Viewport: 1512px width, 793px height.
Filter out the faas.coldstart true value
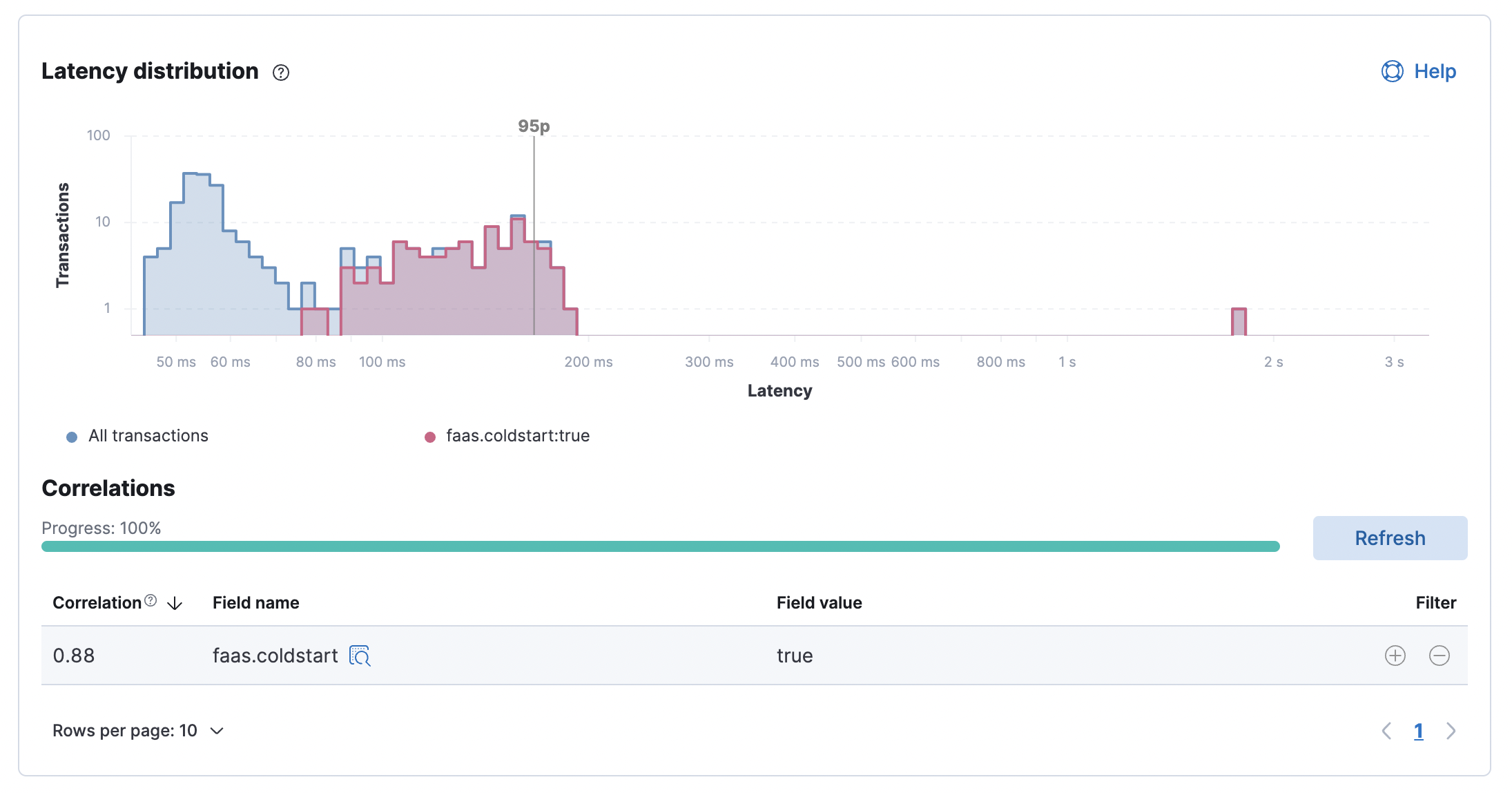(x=1440, y=656)
